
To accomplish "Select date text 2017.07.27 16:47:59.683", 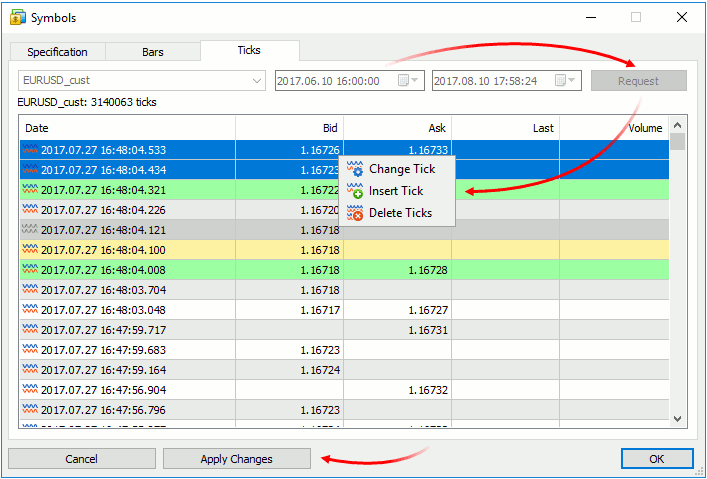I will [x=103, y=350].
